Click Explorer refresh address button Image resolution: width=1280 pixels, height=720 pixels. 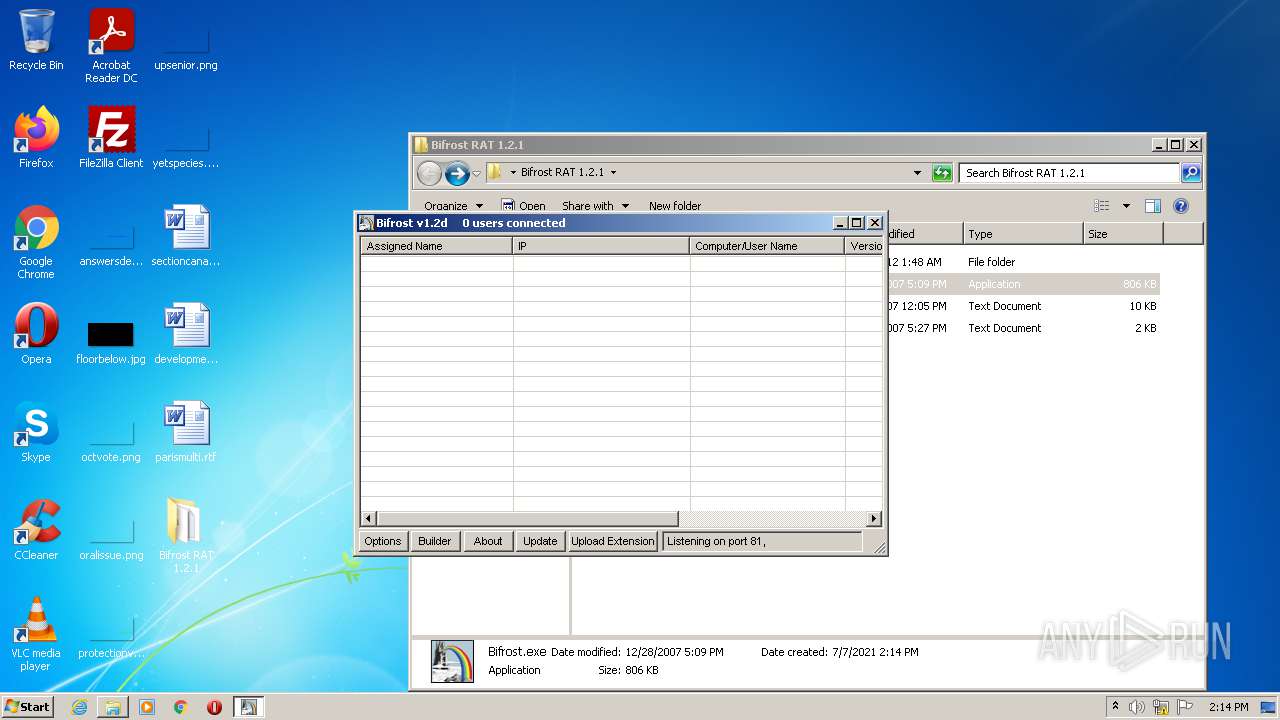coord(942,173)
